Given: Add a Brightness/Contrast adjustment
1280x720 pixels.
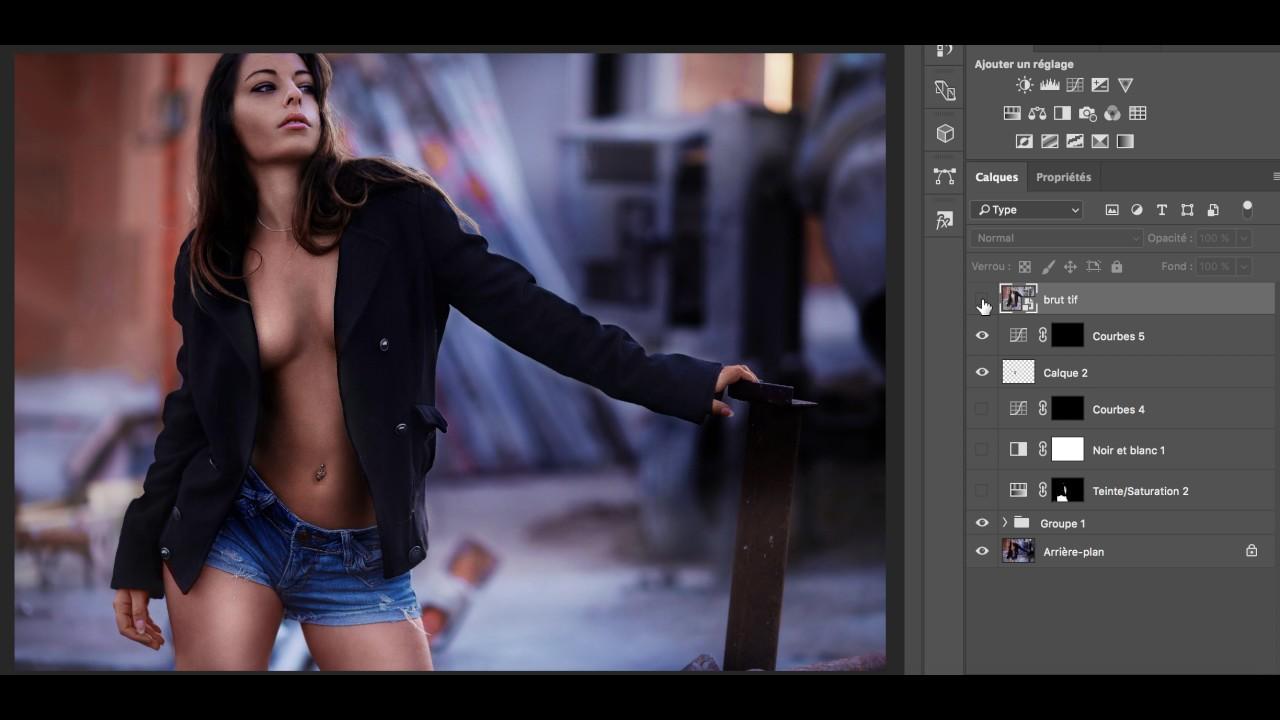Looking at the screenshot, I should (1024, 86).
